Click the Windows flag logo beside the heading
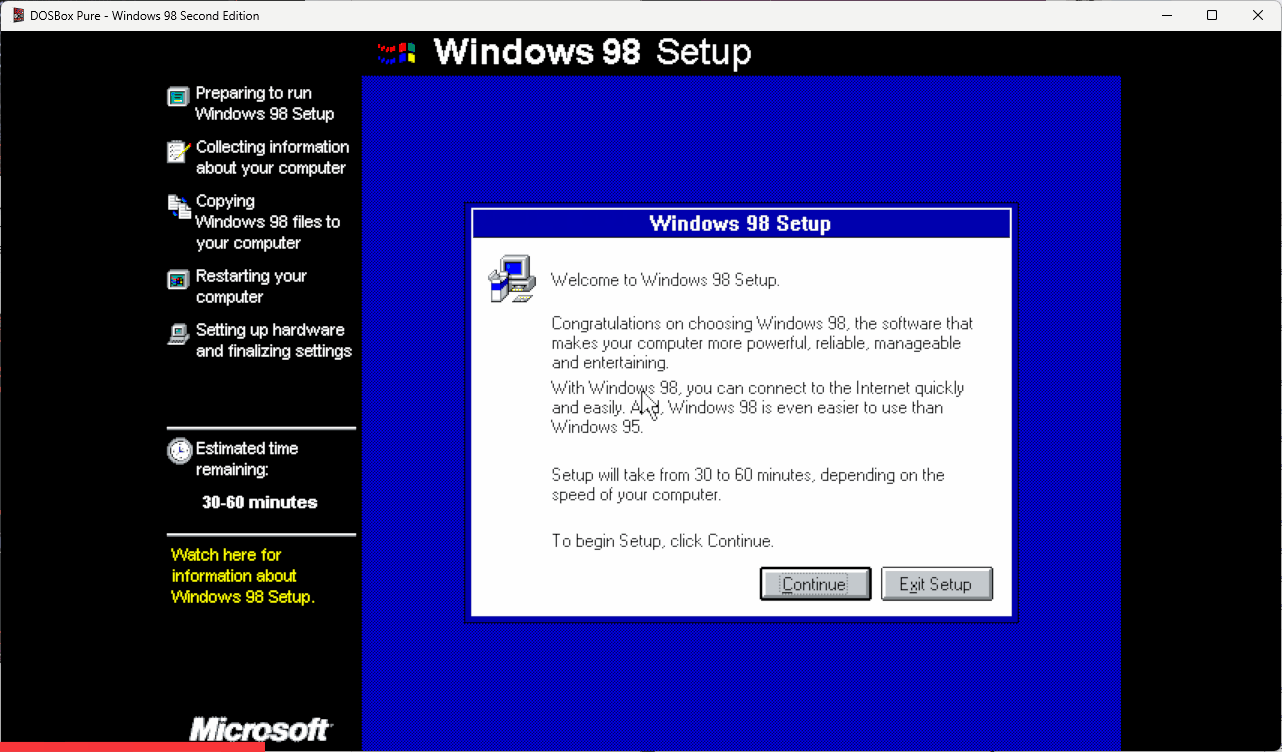The image size is (1282, 752). click(397, 53)
